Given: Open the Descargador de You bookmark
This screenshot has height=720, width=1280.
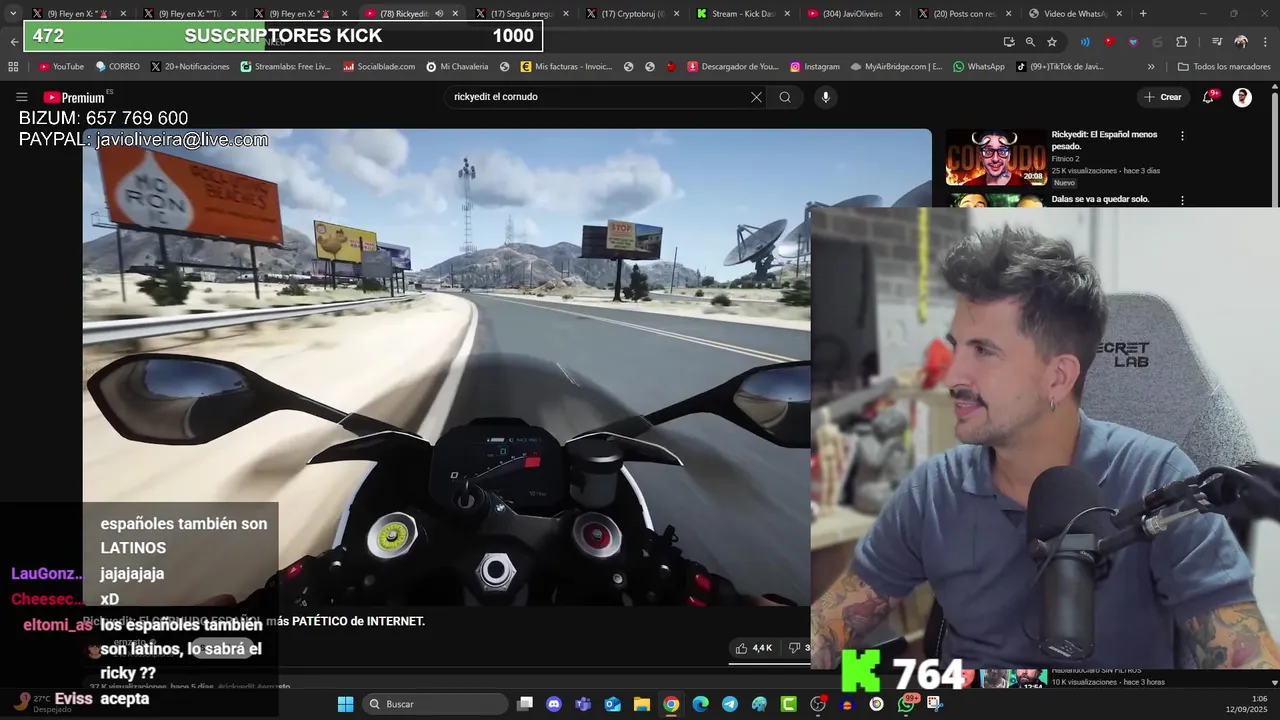Looking at the screenshot, I should click(x=732, y=66).
